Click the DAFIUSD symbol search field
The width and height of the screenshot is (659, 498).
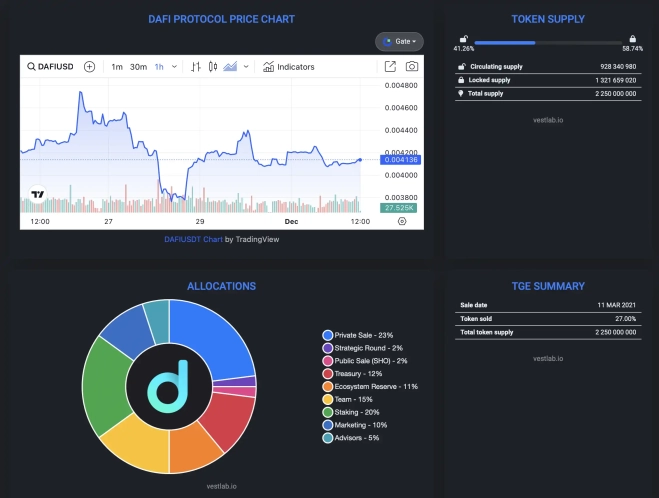pyautogui.click(x=52, y=67)
